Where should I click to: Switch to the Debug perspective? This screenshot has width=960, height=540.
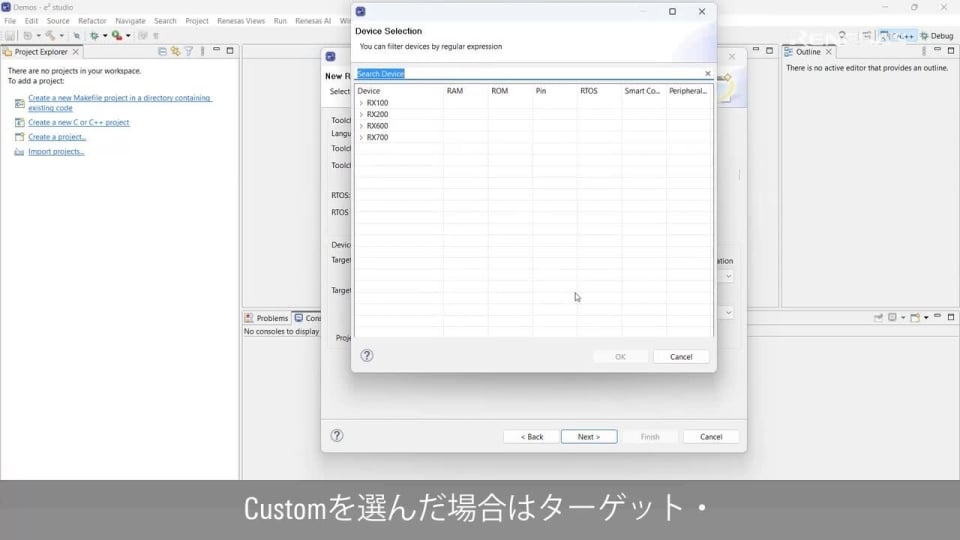(x=937, y=36)
